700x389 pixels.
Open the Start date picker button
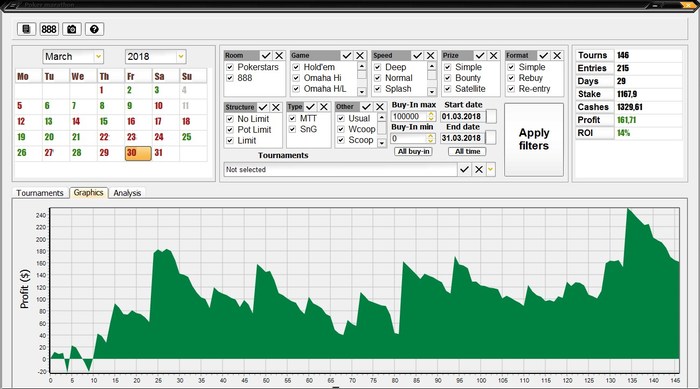491,116
